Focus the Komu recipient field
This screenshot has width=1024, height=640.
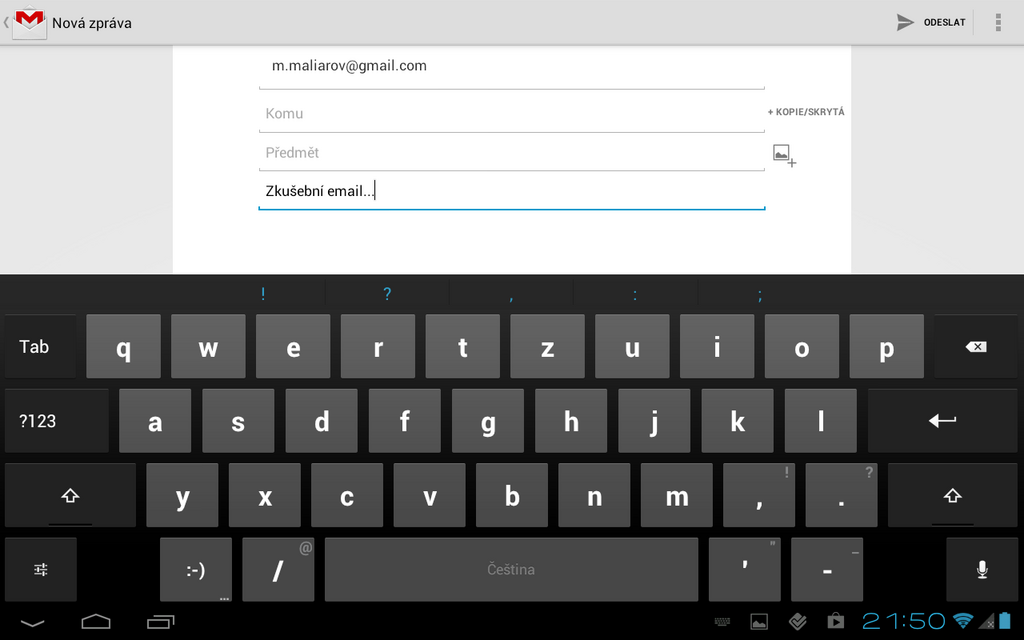(510, 114)
